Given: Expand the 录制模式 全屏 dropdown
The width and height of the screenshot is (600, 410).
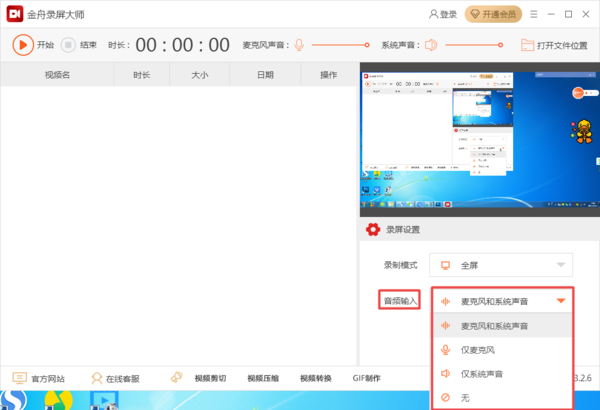Looking at the screenshot, I should click(x=502, y=265).
